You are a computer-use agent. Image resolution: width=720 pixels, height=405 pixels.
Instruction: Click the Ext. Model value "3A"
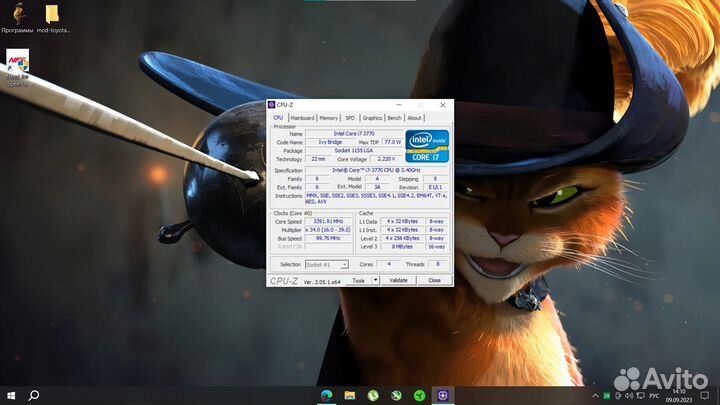(x=377, y=187)
